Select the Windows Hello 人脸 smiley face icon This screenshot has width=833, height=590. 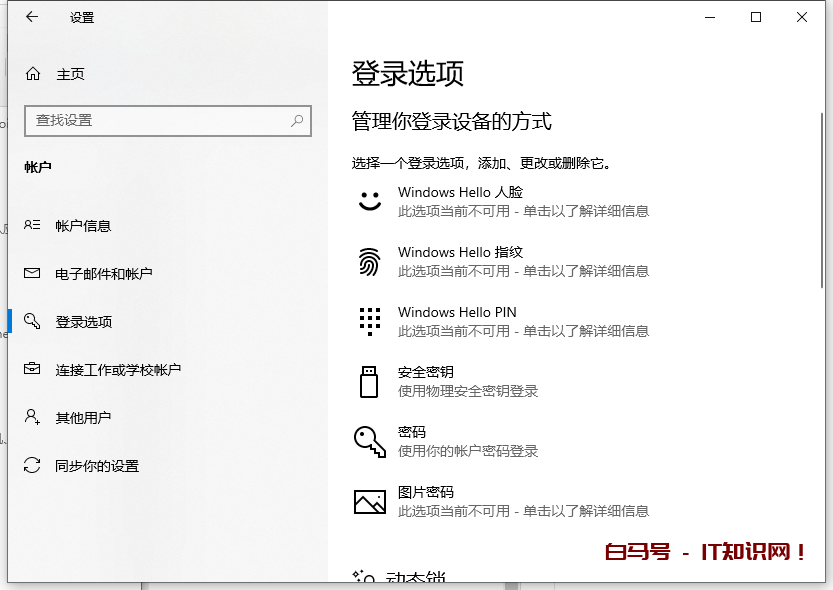point(369,201)
